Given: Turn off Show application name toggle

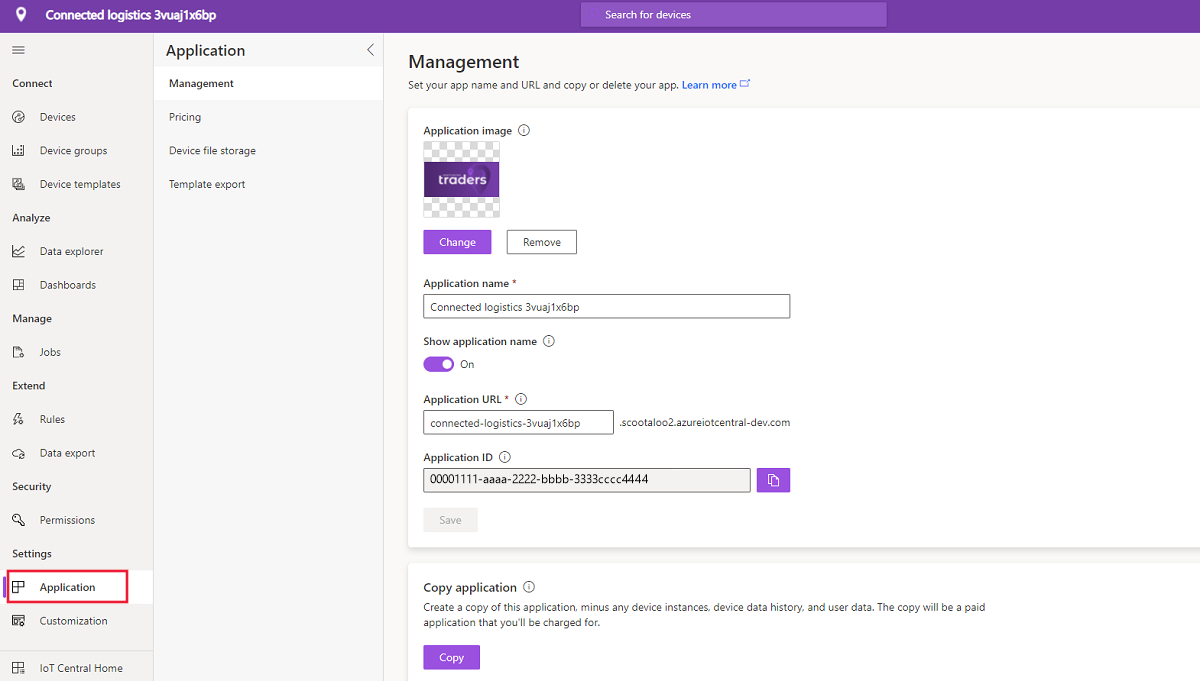Looking at the screenshot, I should (439, 364).
